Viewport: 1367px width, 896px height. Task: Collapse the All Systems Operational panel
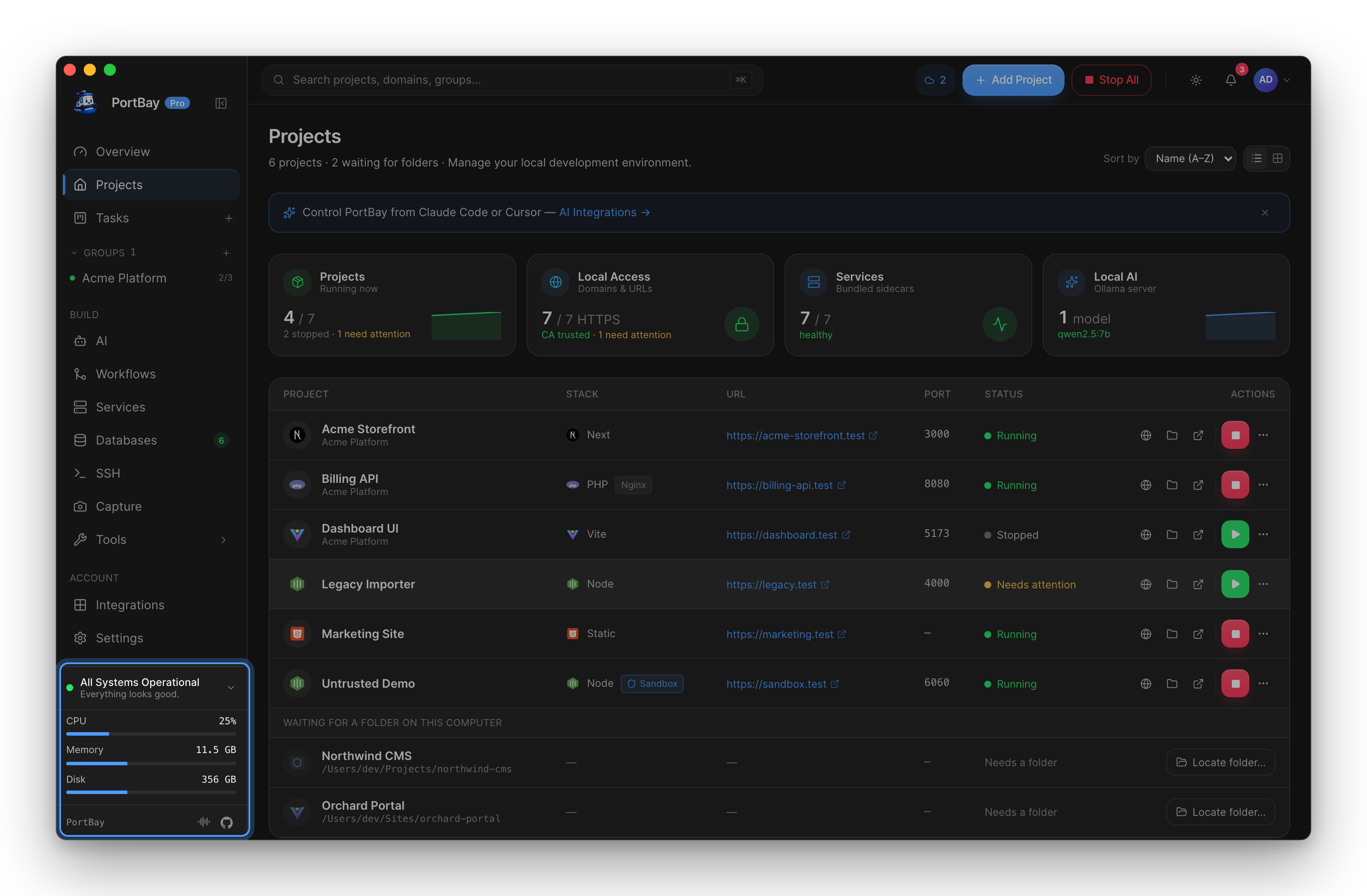(231, 688)
